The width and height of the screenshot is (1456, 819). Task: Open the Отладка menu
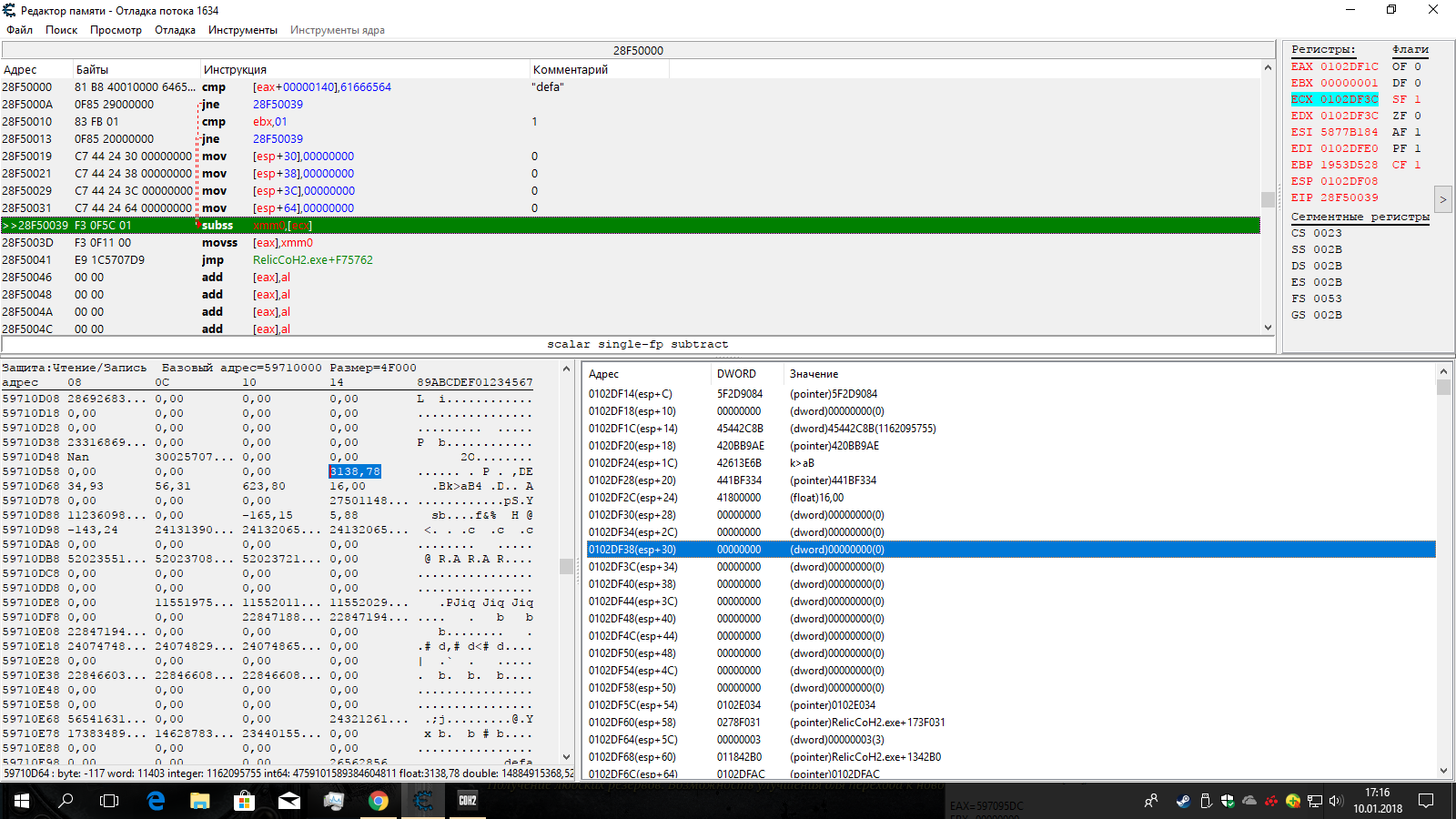[x=175, y=30]
